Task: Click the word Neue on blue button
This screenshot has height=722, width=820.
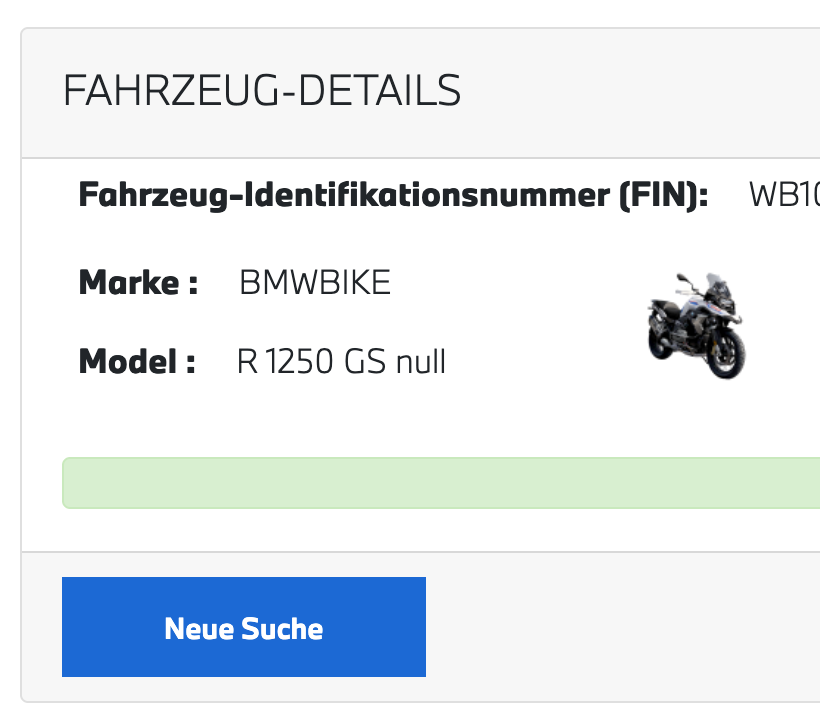Action: coord(197,629)
